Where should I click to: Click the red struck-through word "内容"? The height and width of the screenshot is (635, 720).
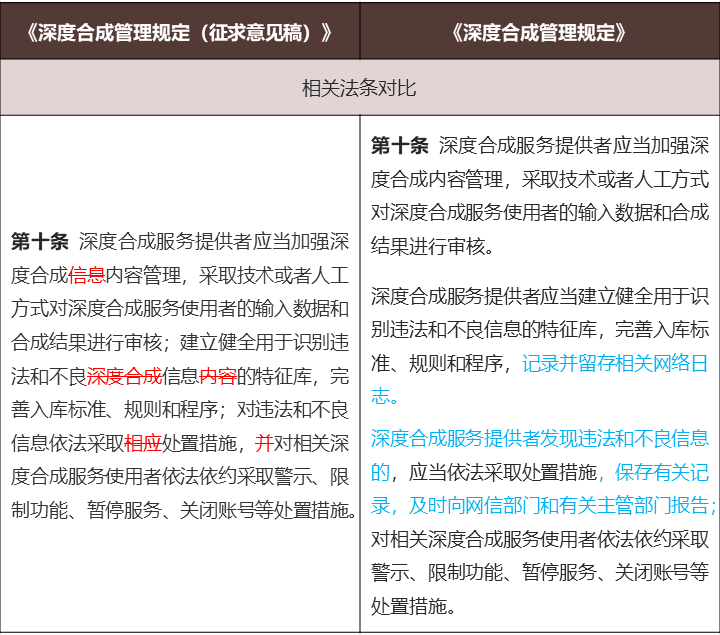click(217, 377)
